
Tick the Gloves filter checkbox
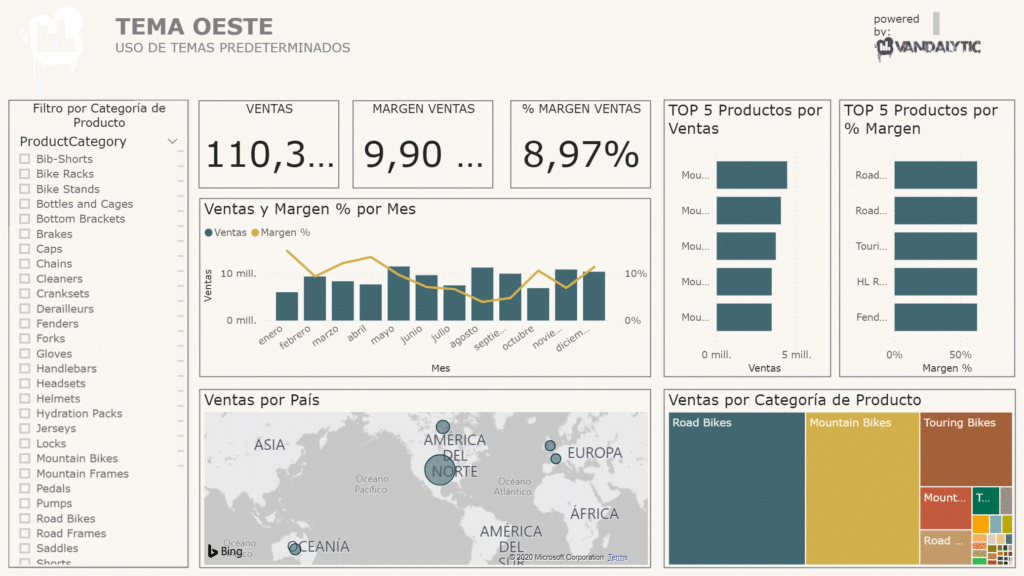tap(25, 353)
